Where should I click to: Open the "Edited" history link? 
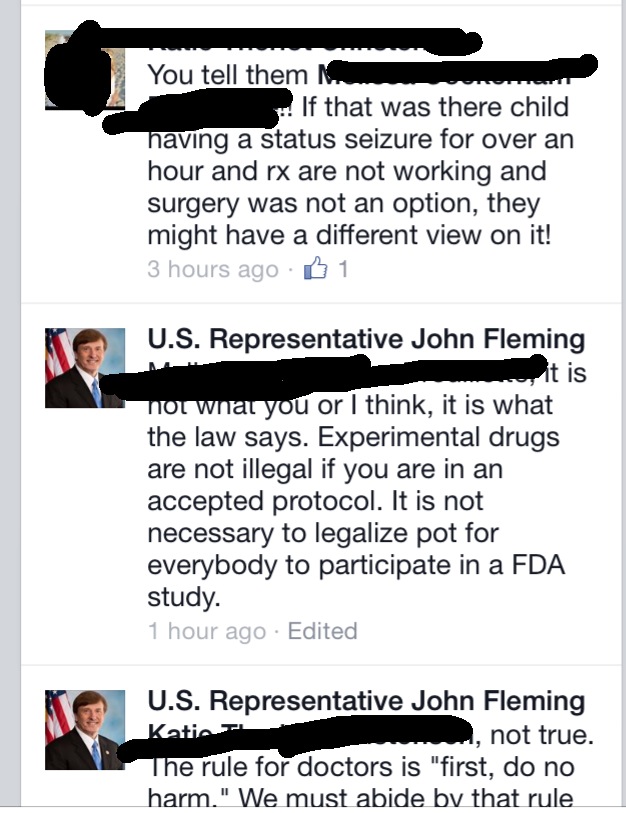tap(322, 631)
